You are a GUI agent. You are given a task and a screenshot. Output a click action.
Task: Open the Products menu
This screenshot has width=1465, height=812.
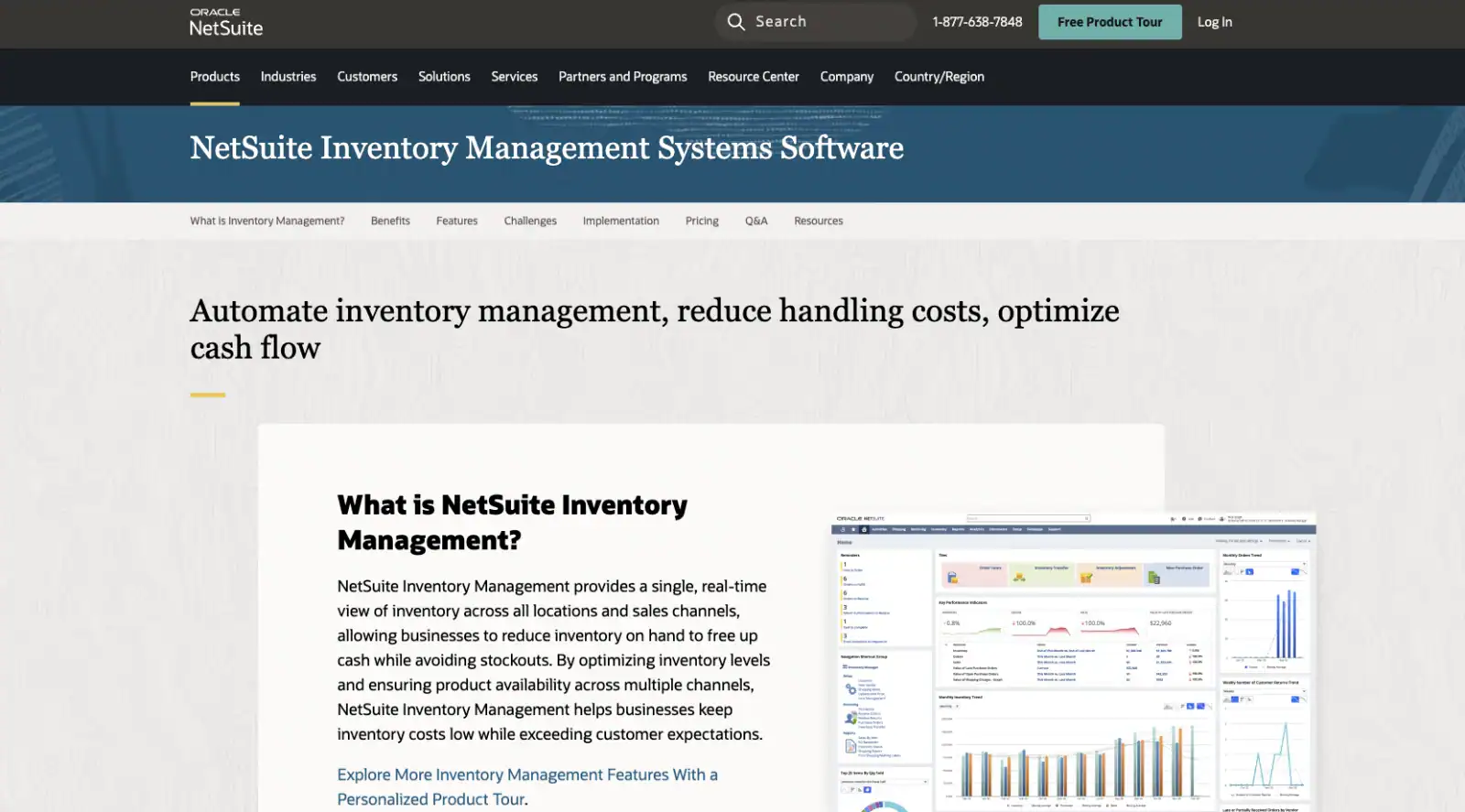coord(215,77)
